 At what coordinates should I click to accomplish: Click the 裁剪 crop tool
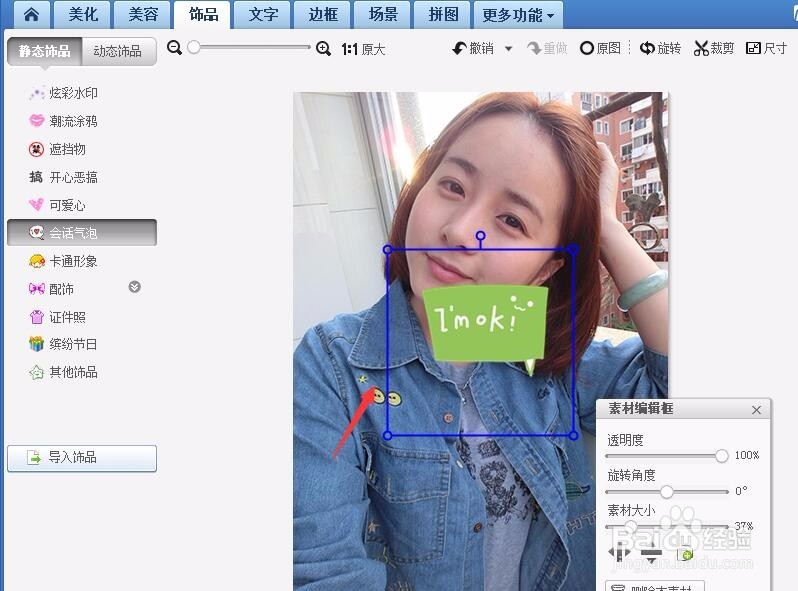pyautogui.click(x=714, y=48)
